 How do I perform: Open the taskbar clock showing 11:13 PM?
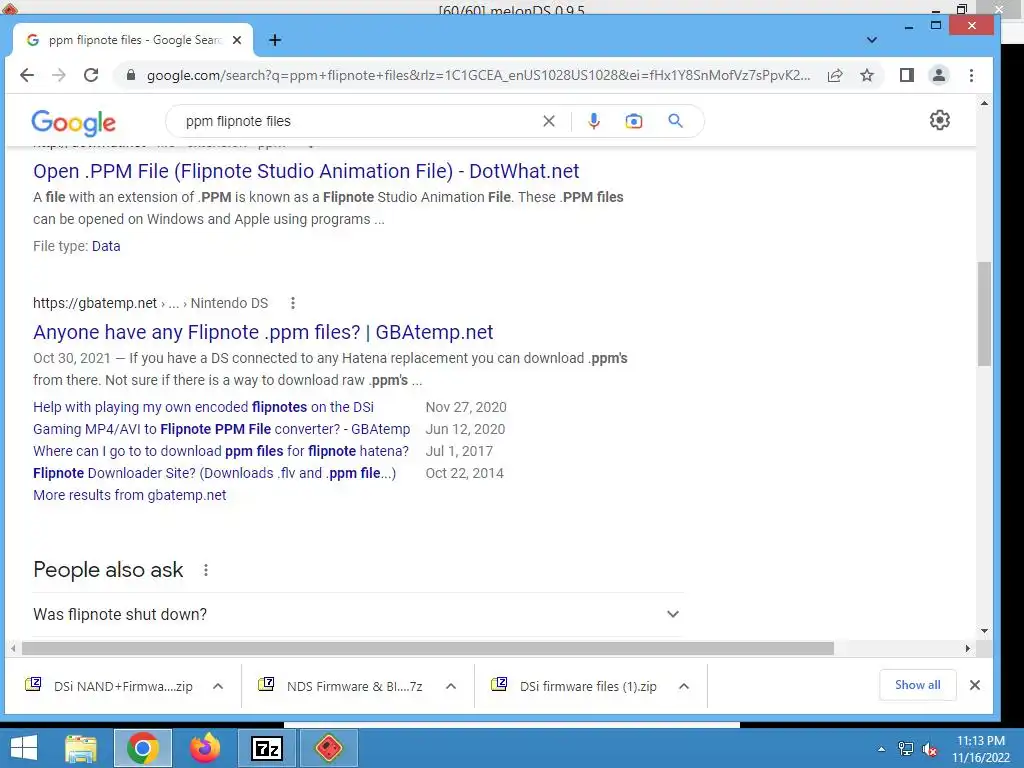[980, 749]
